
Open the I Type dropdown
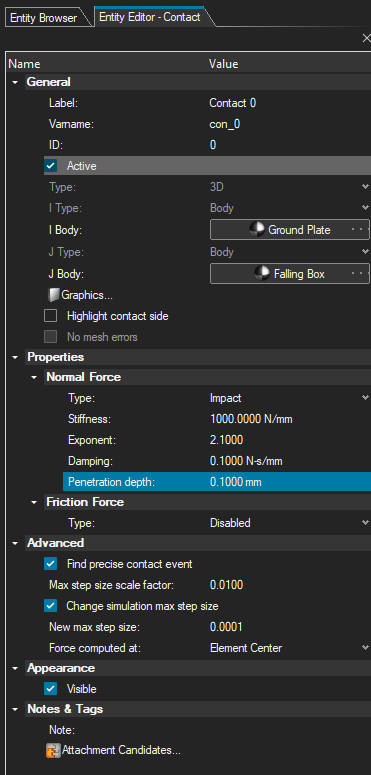click(x=365, y=208)
